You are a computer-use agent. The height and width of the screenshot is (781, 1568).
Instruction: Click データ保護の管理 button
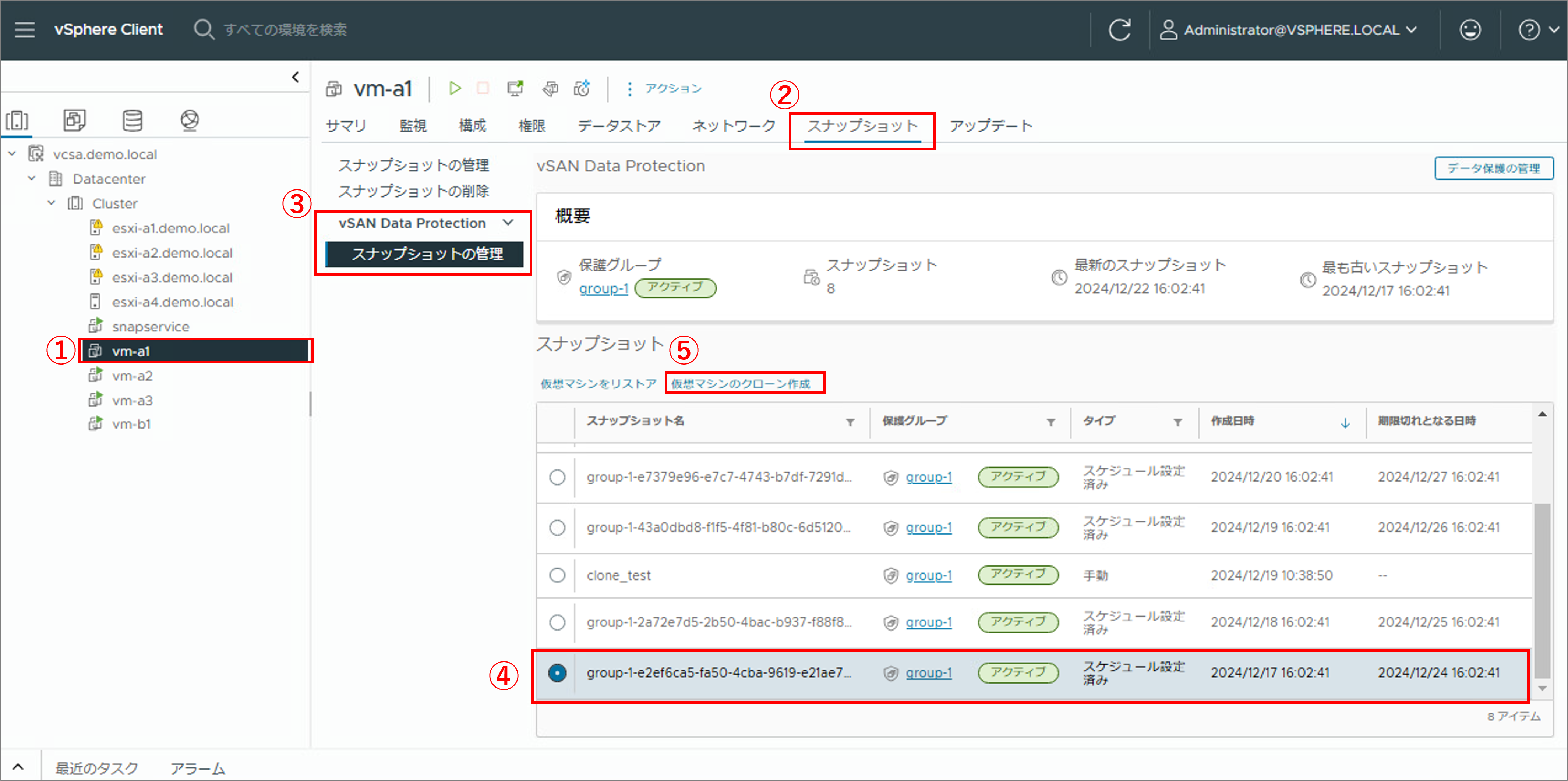click(x=1494, y=168)
